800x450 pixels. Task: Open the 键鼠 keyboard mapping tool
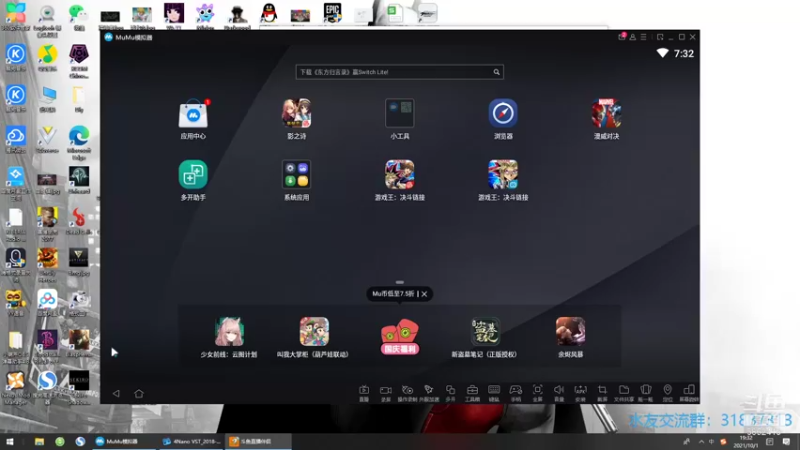pos(494,393)
